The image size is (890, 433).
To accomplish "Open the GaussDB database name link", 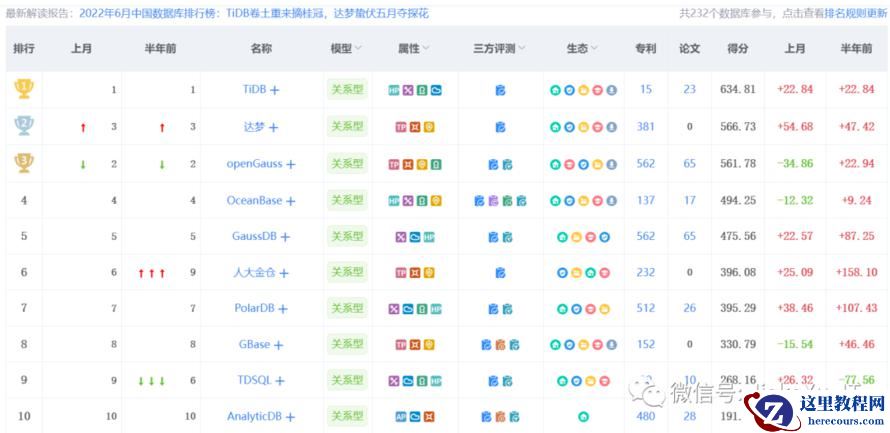I will click(254, 237).
